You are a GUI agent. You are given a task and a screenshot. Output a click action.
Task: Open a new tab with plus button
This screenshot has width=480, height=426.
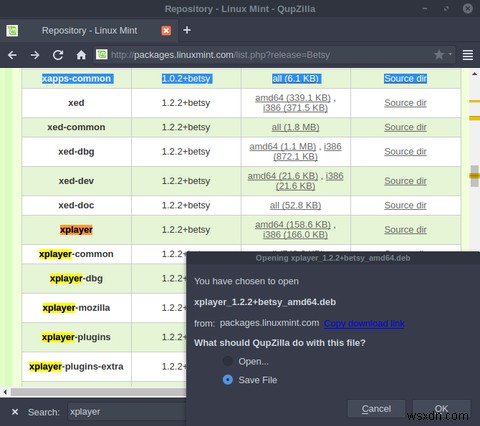pyautogui.click(x=187, y=30)
